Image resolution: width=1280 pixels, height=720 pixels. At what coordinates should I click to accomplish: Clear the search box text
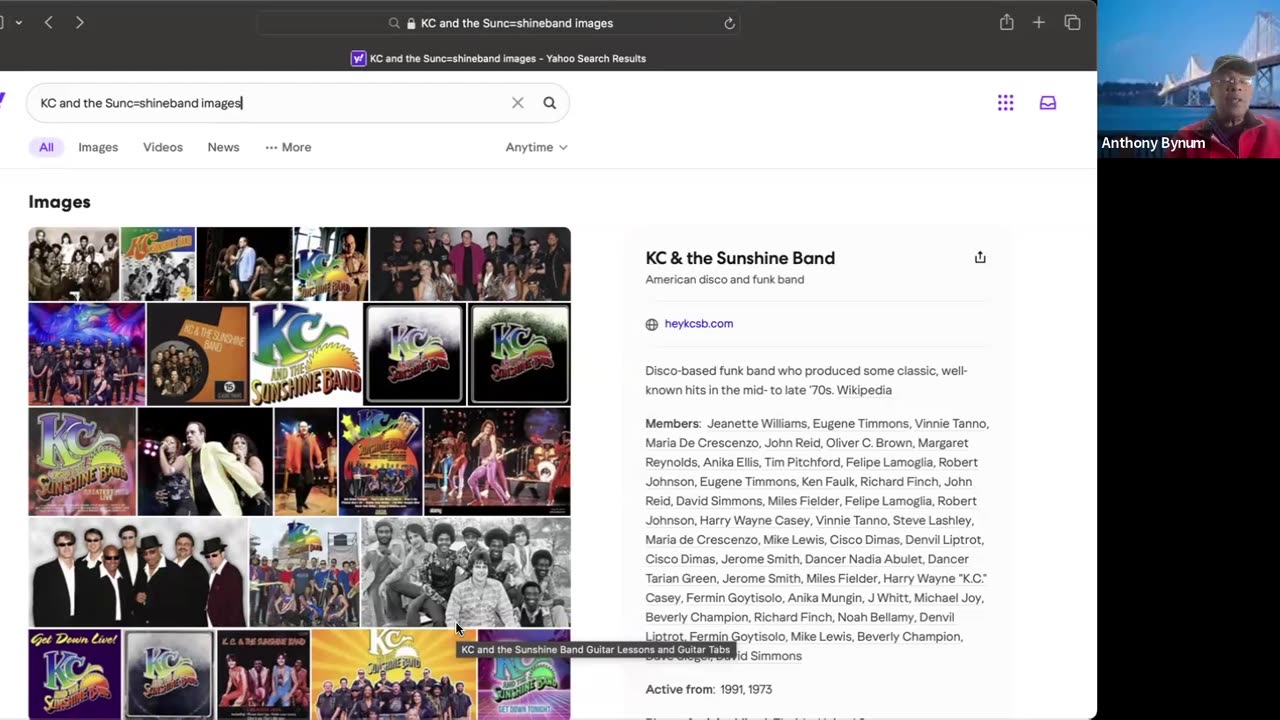coord(517,103)
